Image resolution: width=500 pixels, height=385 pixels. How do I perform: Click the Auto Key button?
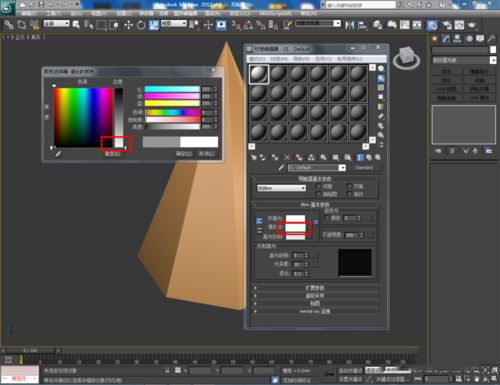tap(350, 370)
